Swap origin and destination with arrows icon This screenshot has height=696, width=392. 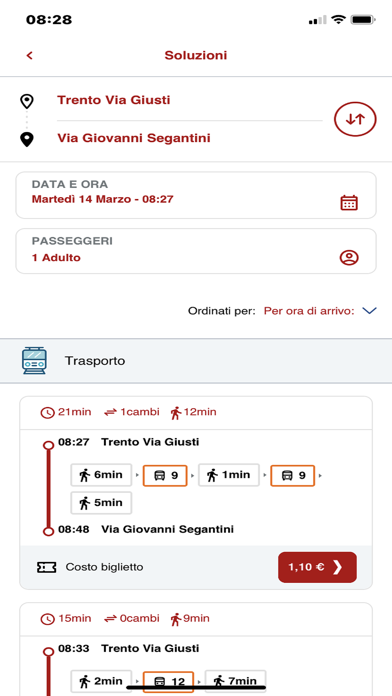coord(355,119)
